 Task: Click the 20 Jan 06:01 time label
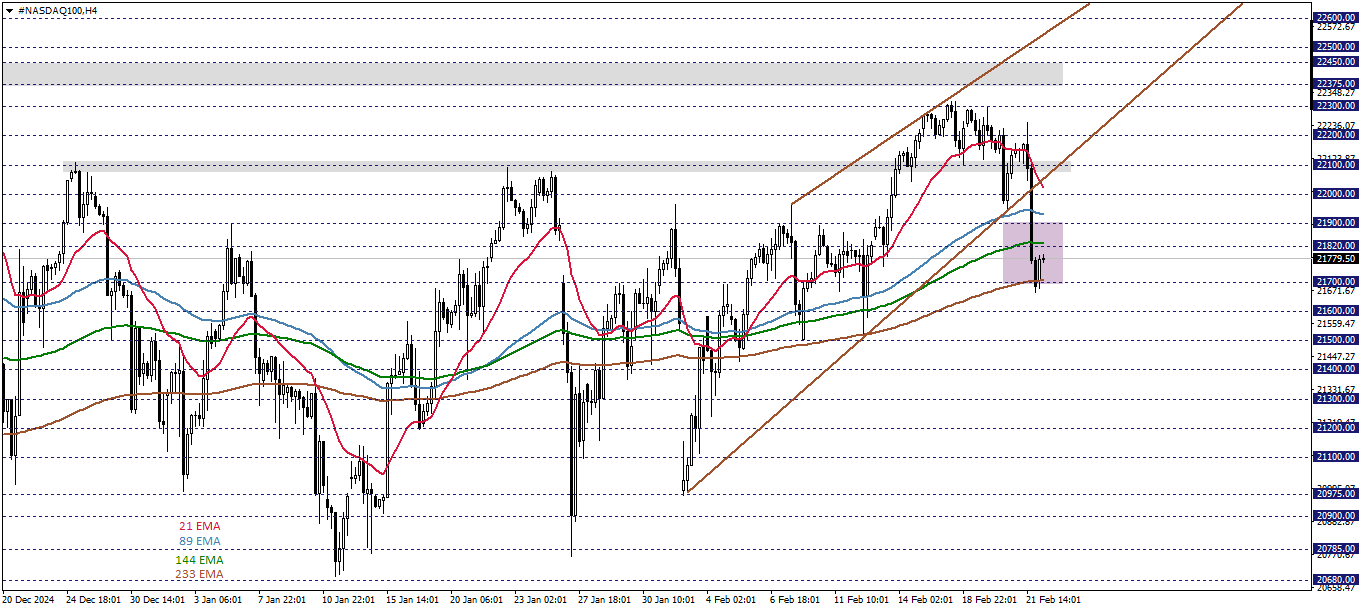coord(478,600)
